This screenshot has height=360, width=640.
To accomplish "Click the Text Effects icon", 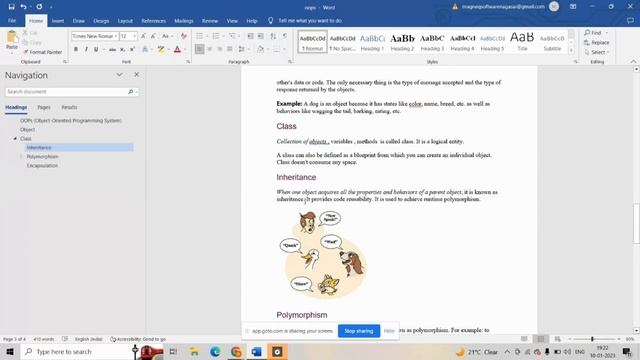I will [145, 49].
